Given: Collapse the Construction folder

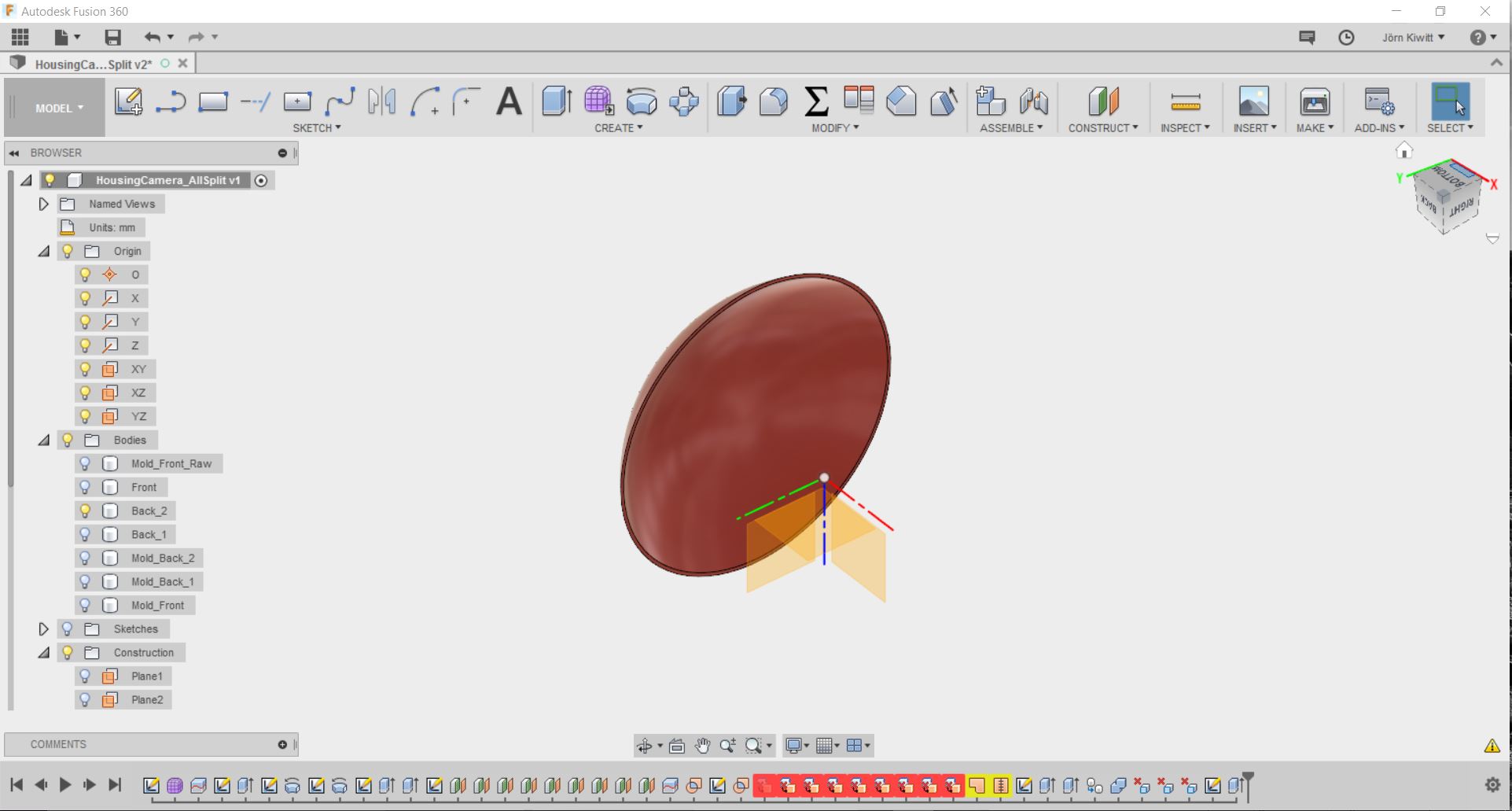Looking at the screenshot, I should [44, 653].
